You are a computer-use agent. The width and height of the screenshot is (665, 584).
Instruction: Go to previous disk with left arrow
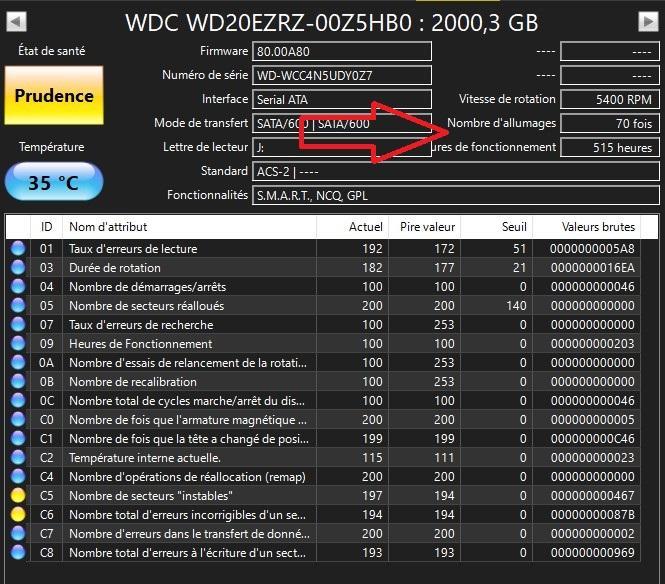point(17,21)
